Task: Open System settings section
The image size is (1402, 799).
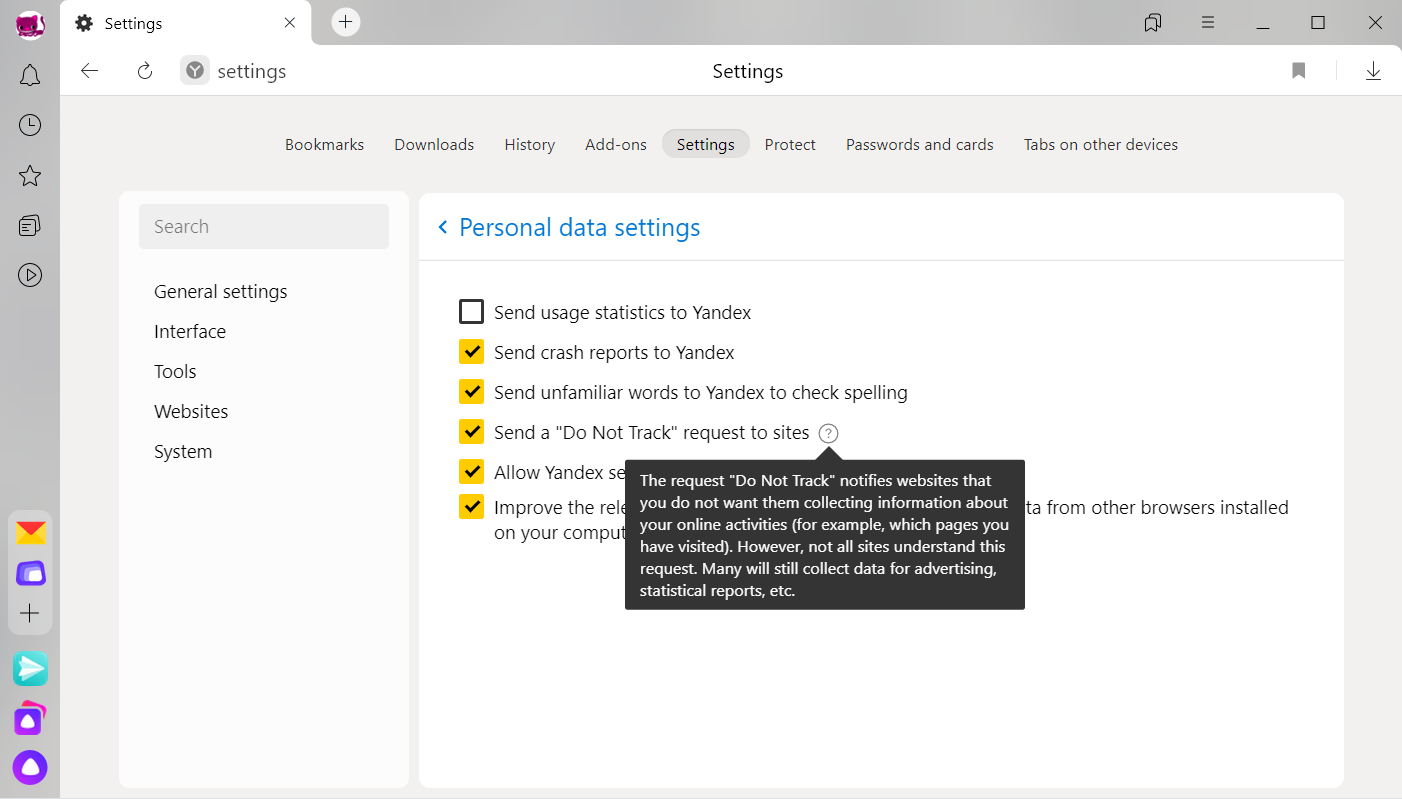Action: (183, 451)
